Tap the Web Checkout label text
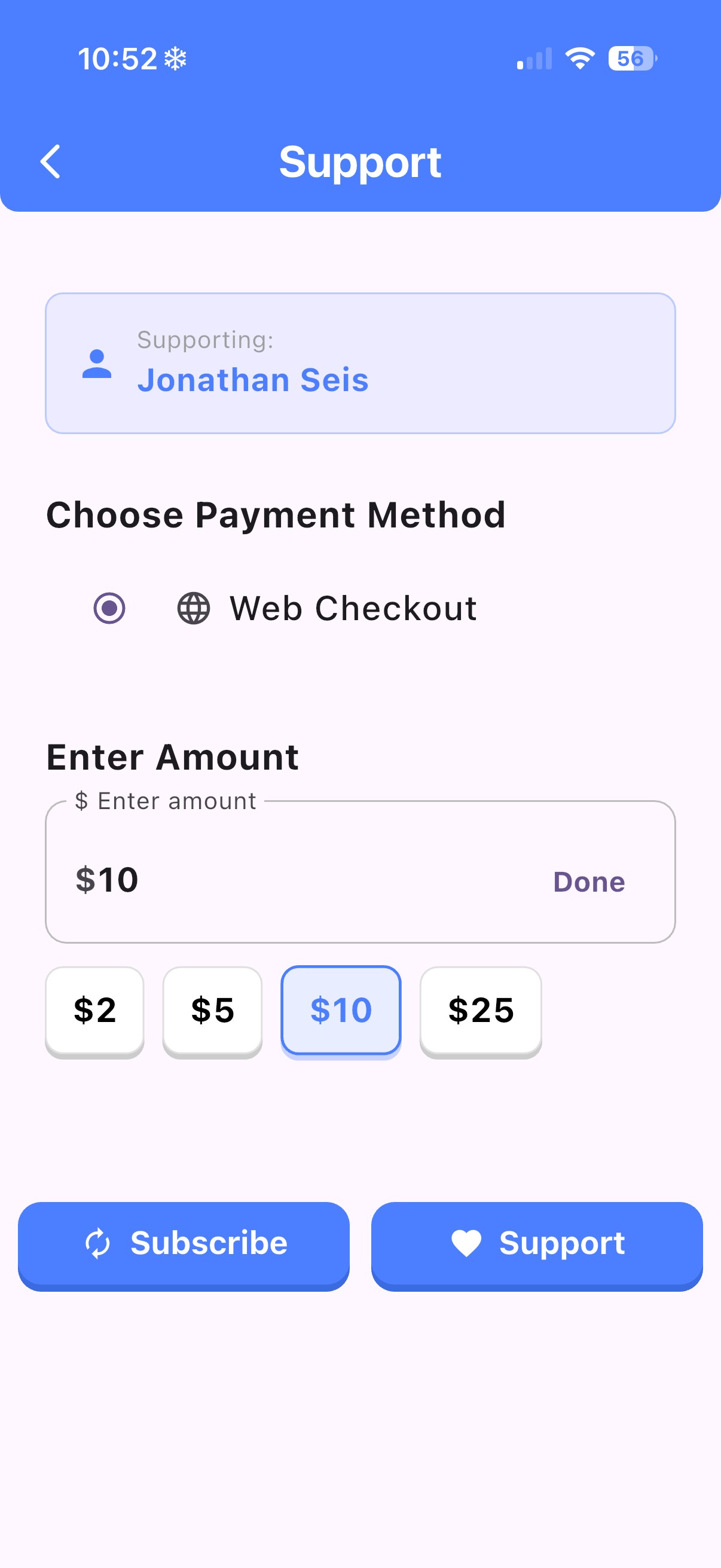 pyautogui.click(x=353, y=608)
